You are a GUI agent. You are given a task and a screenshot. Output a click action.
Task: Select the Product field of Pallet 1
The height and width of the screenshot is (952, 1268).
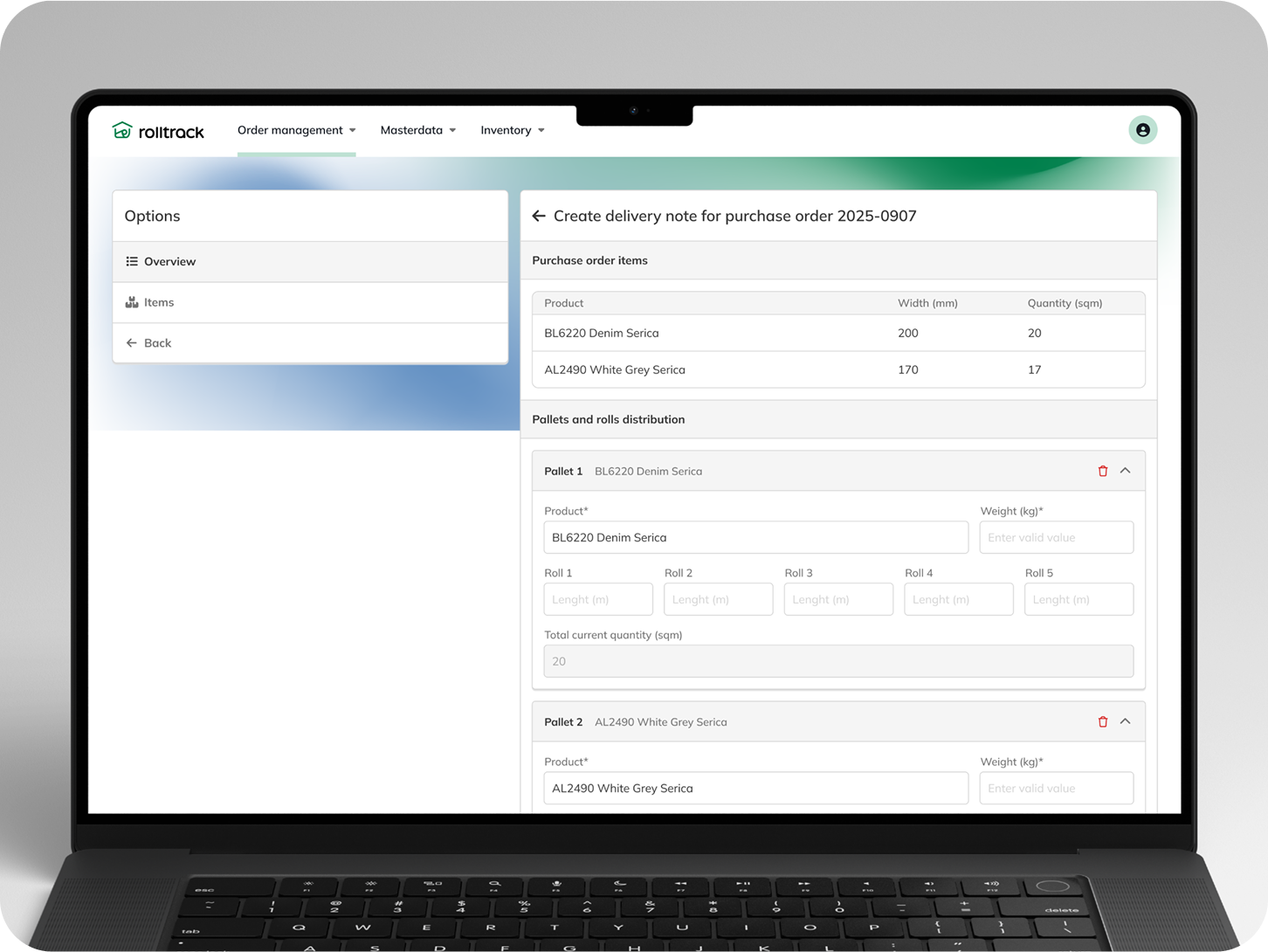[x=755, y=537]
